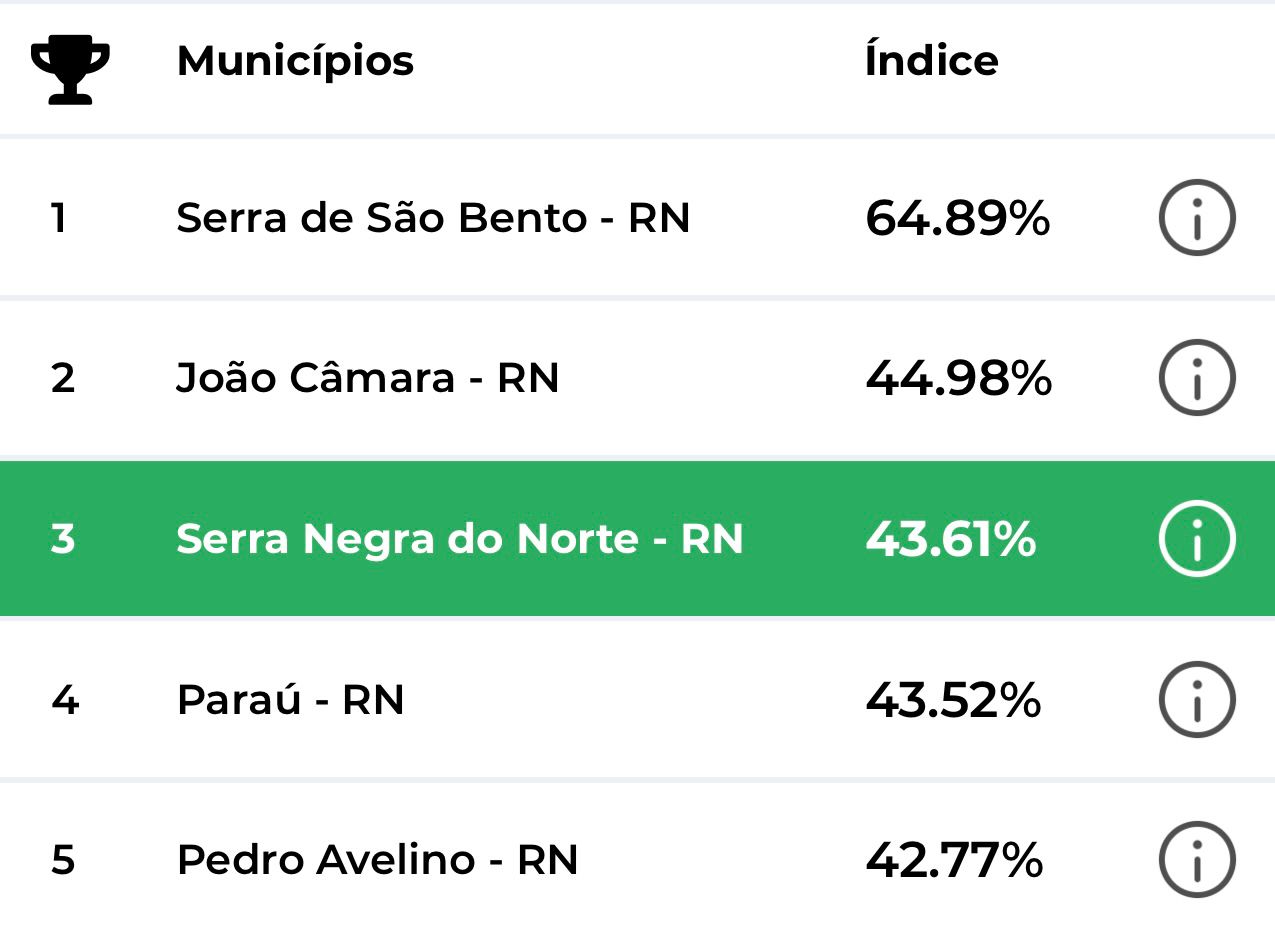Click the 64.89% index value
The height and width of the screenshot is (937, 1275).
tap(957, 218)
